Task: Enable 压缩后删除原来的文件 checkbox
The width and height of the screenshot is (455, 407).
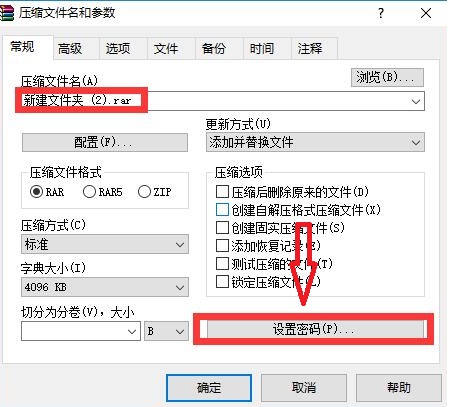Action: tap(222, 192)
